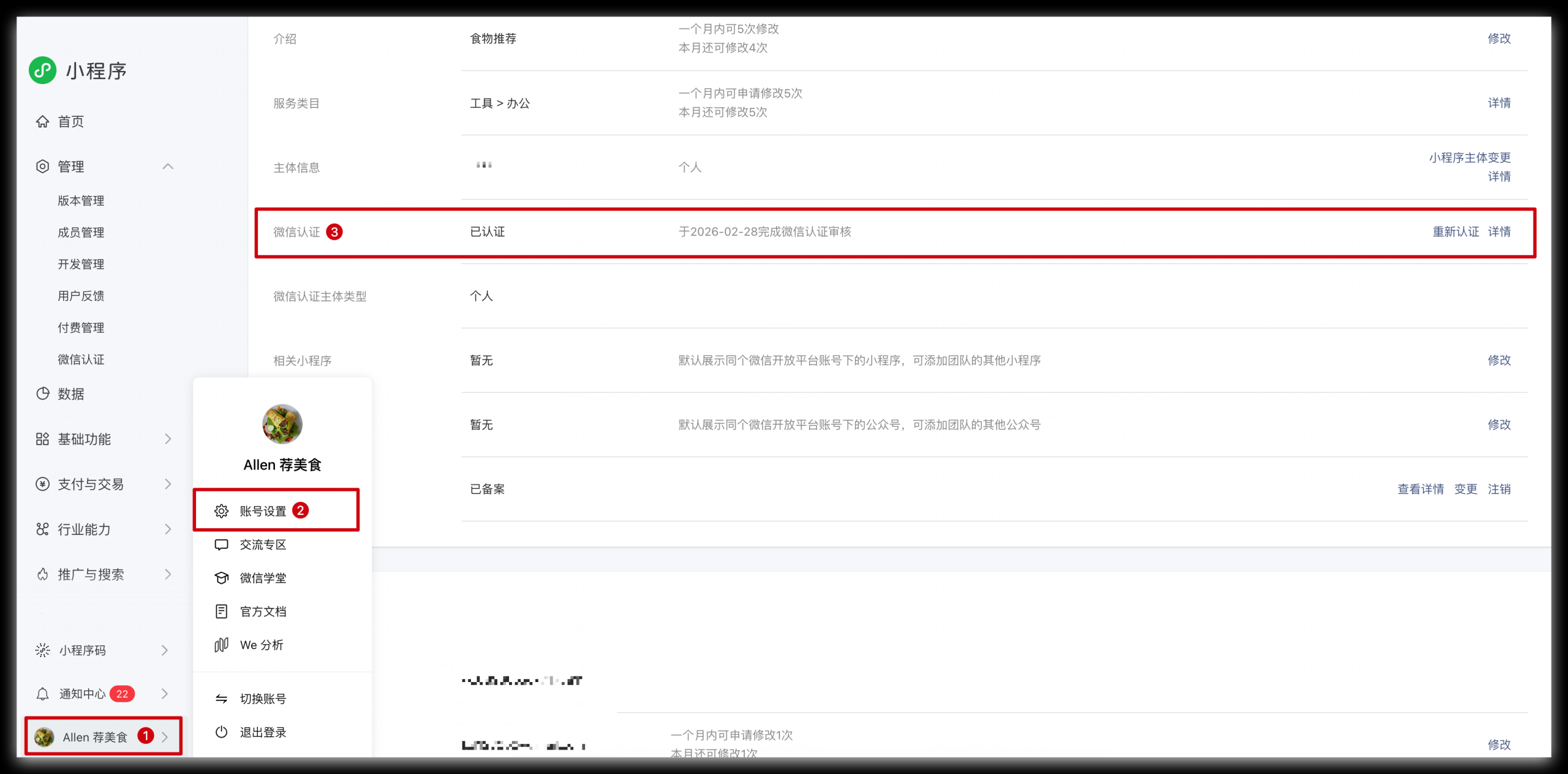Select We 分析 in account popup
The image size is (1568, 774).
pyautogui.click(x=262, y=645)
